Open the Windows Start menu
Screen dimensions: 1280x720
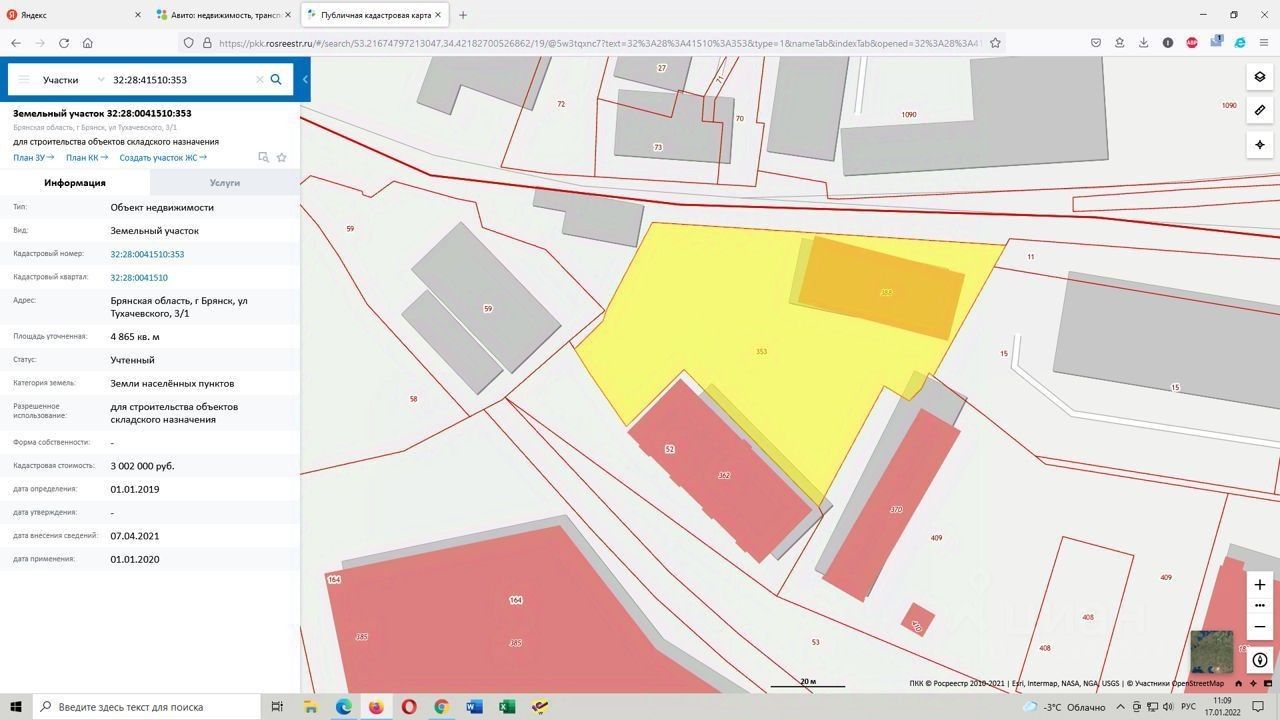(16, 707)
